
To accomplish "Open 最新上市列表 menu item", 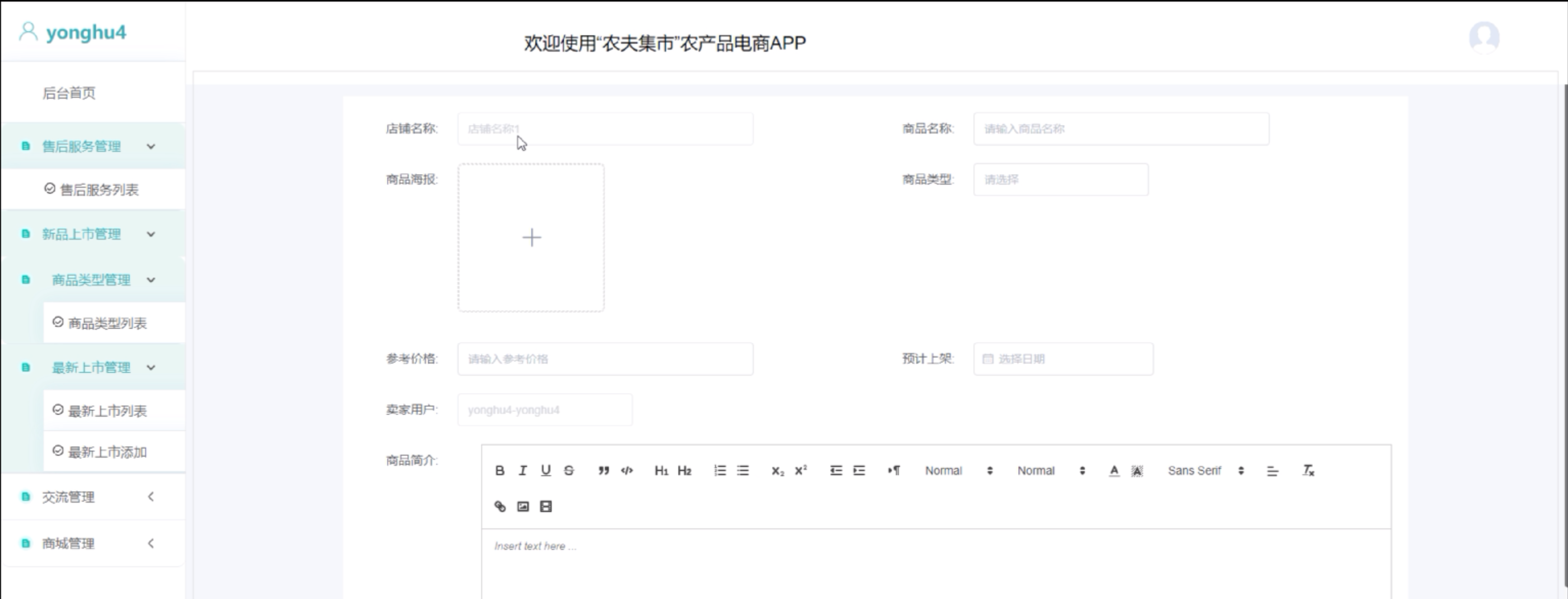I will pos(107,411).
